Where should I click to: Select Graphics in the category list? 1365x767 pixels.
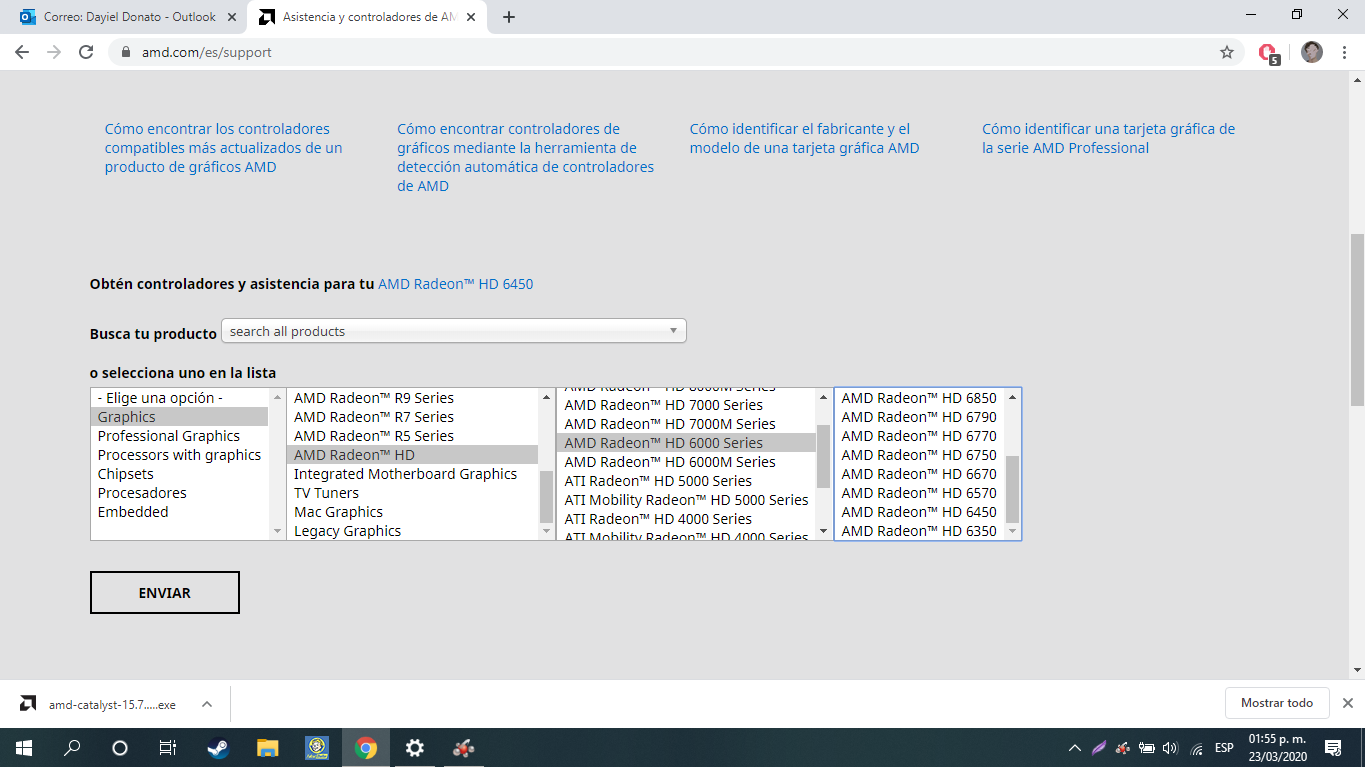(180, 417)
